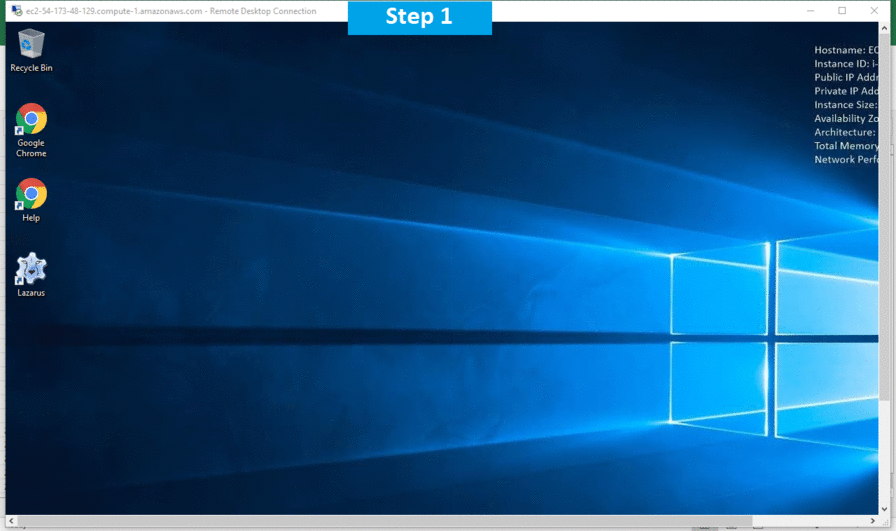Click the Architecture line on the desktop
The width and height of the screenshot is (896, 531).
(846, 132)
